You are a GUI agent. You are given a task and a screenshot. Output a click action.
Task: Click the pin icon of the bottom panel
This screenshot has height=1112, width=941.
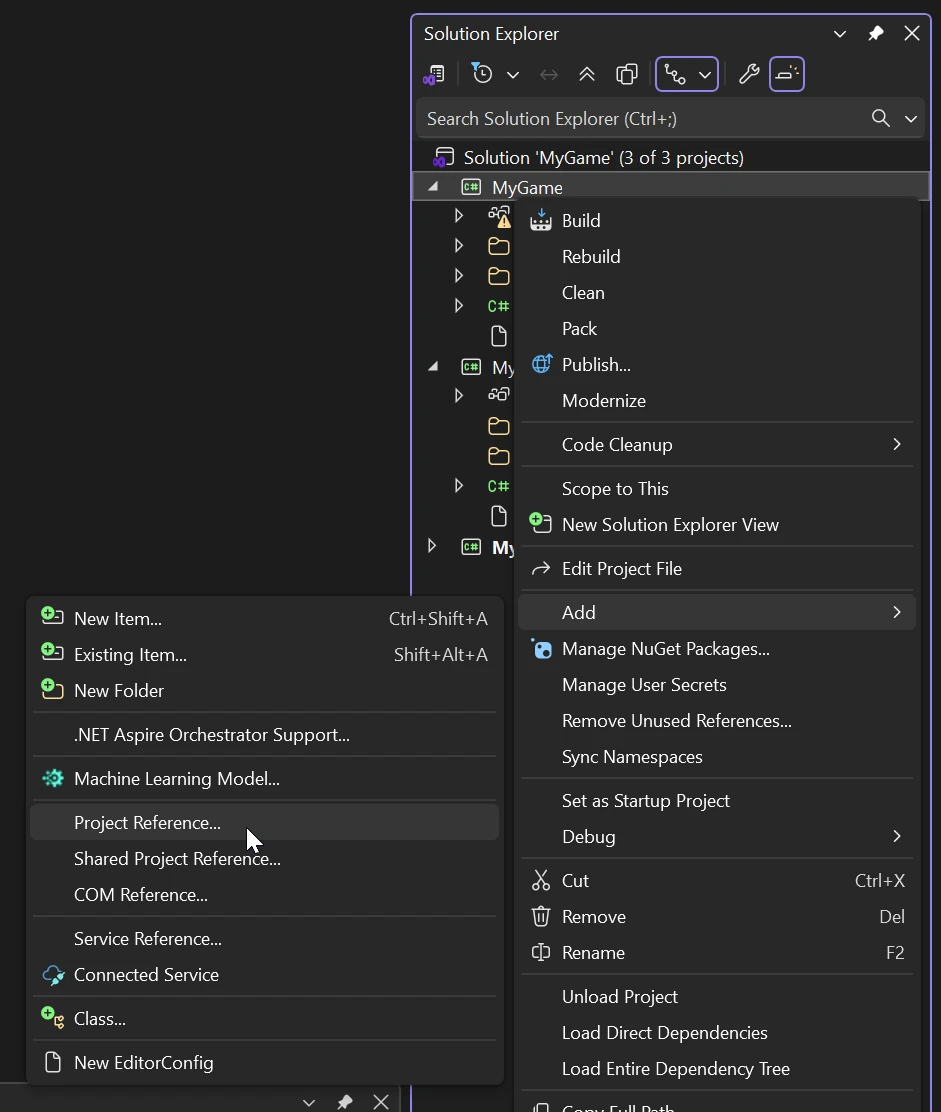point(345,1101)
